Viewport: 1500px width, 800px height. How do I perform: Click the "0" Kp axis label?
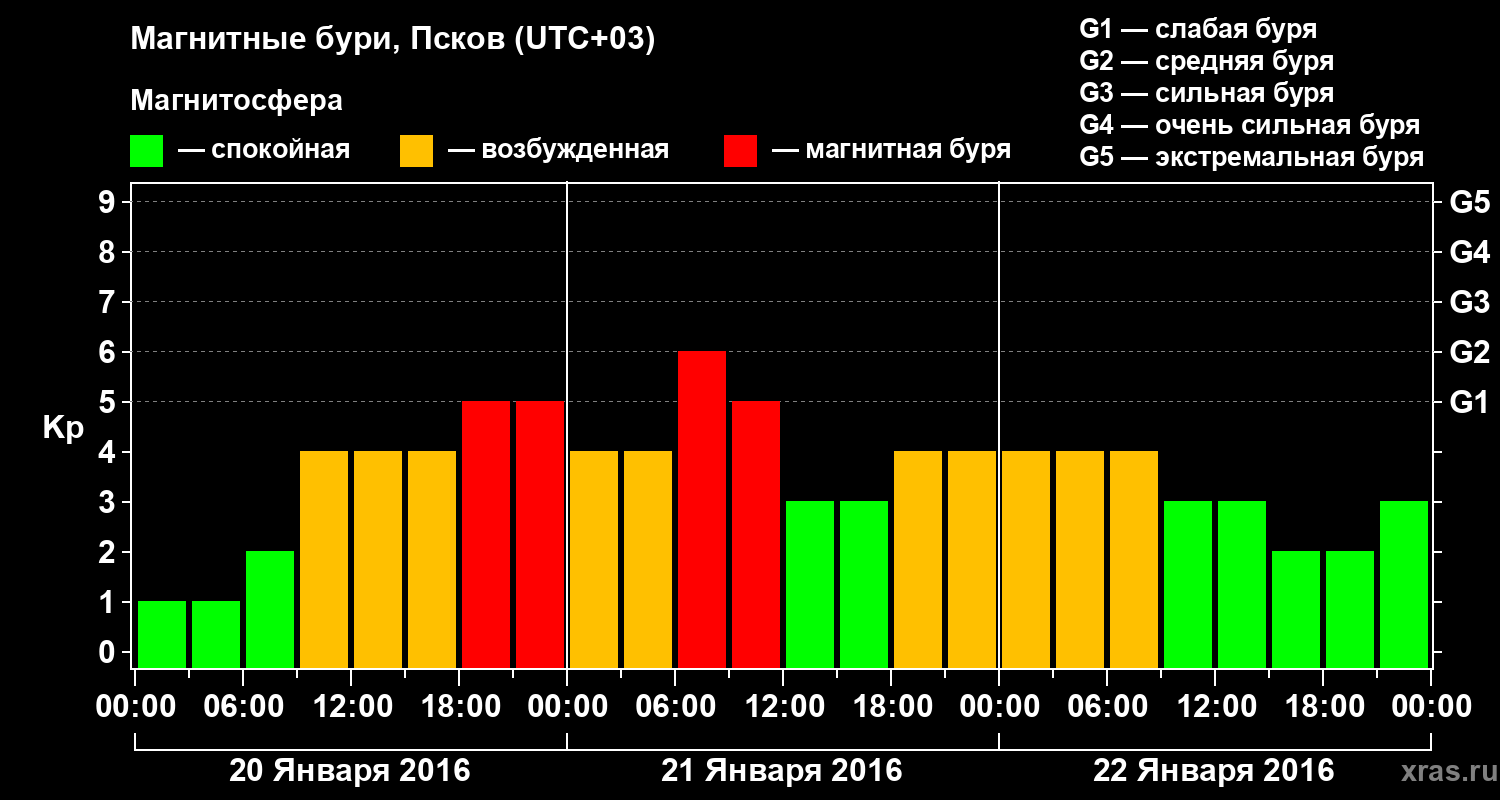pos(108,652)
